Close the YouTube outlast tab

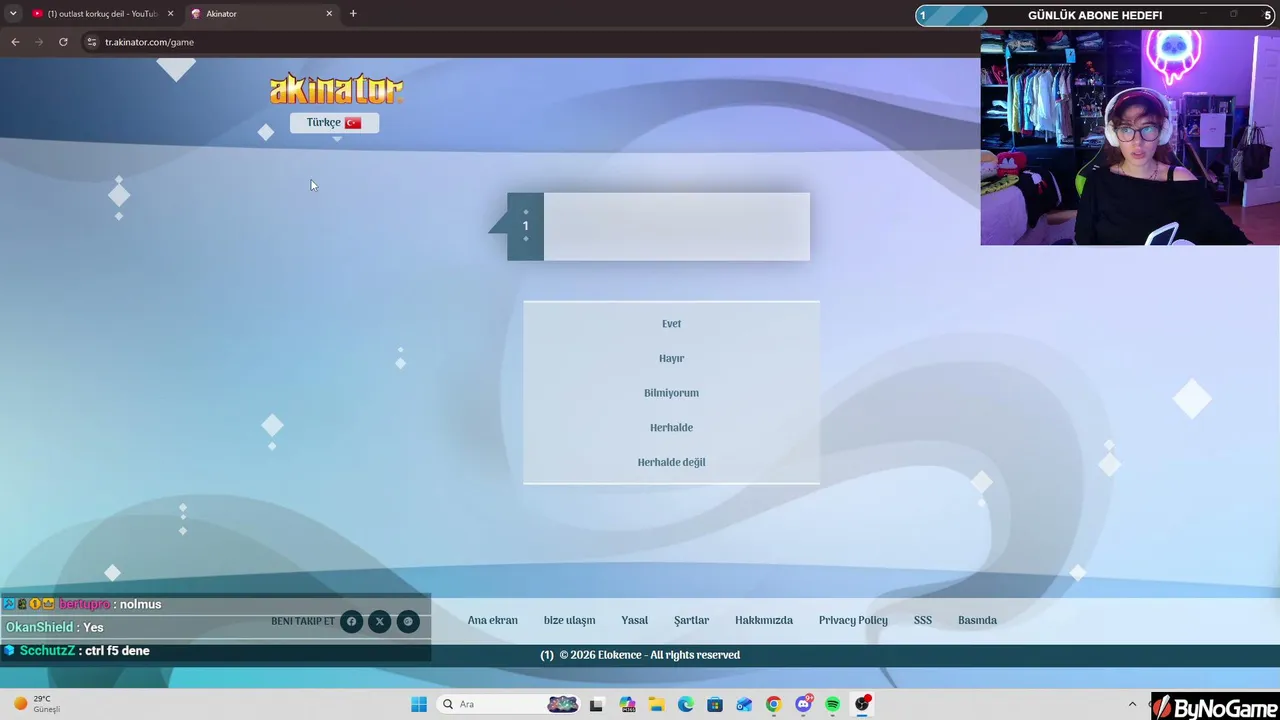click(170, 14)
